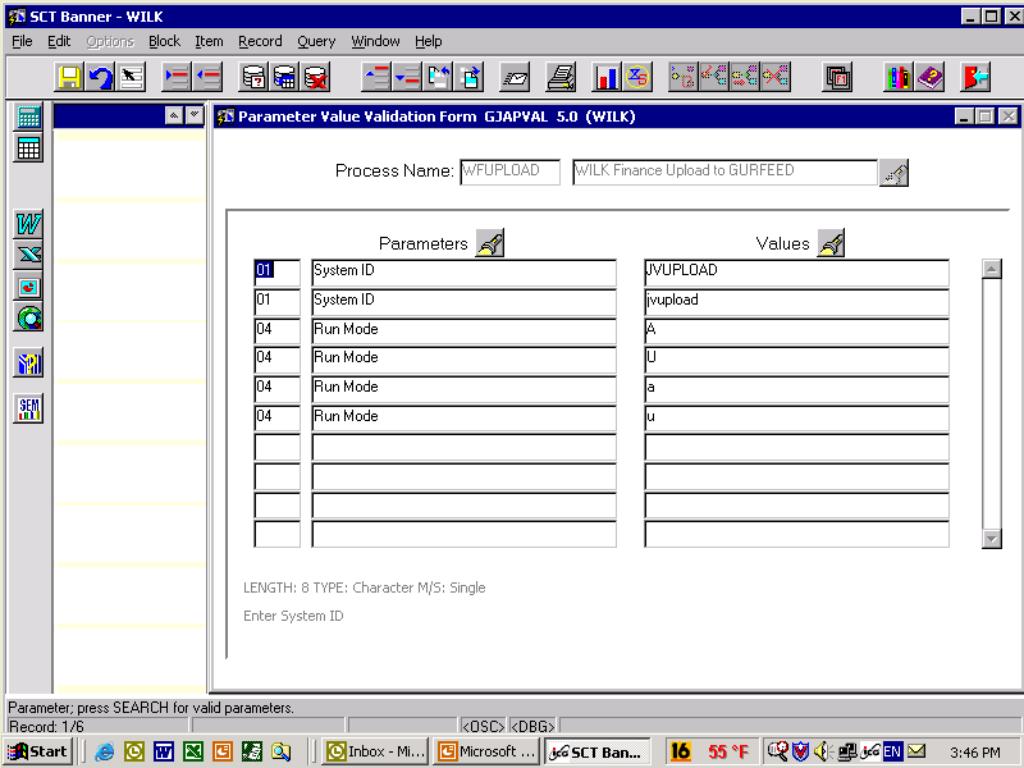Click the SEM sidebar icon

point(29,409)
